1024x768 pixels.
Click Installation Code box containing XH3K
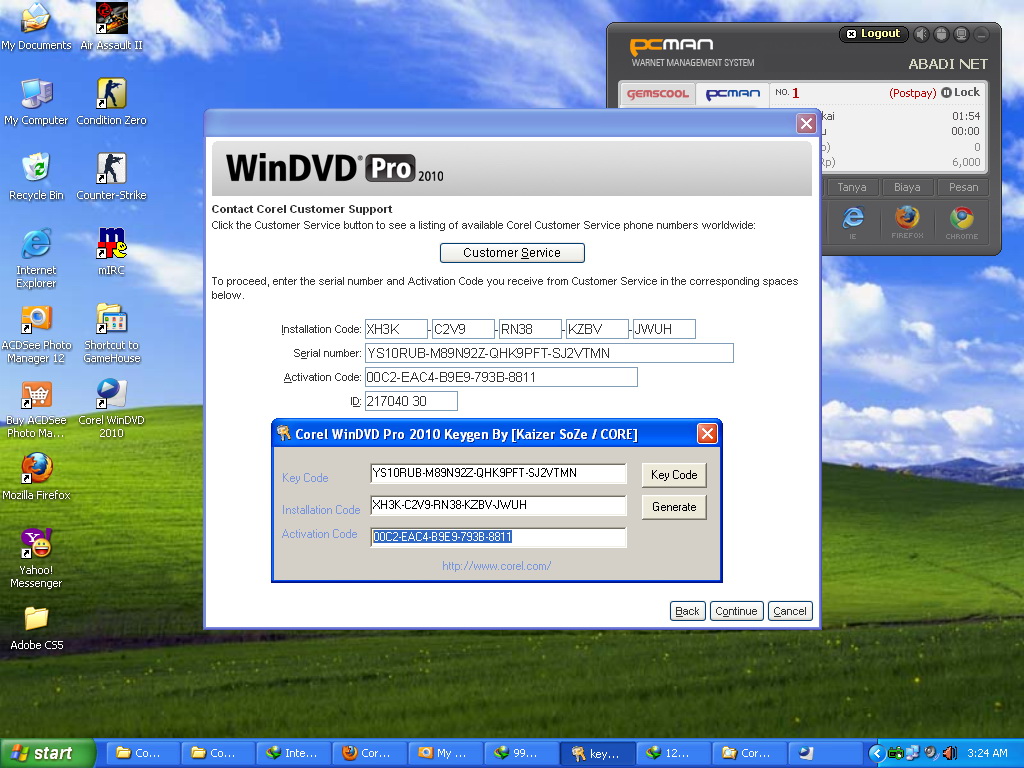(396, 328)
